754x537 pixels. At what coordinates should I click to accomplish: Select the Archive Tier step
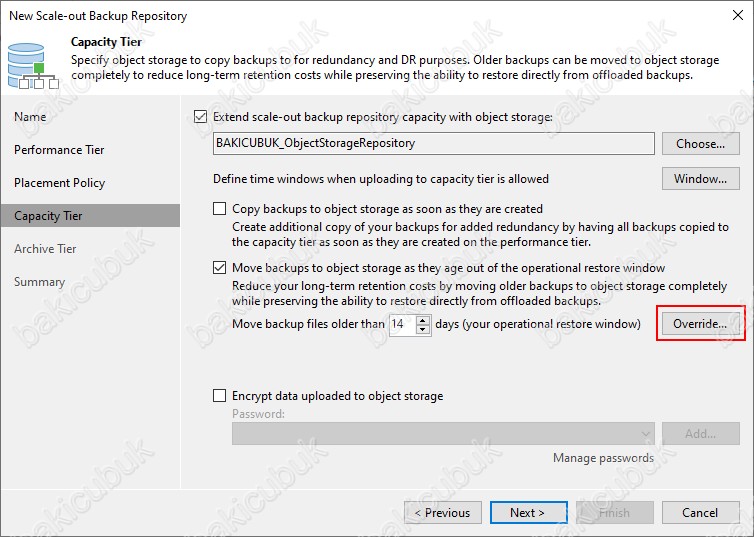pyautogui.click(x=45, y=249)
